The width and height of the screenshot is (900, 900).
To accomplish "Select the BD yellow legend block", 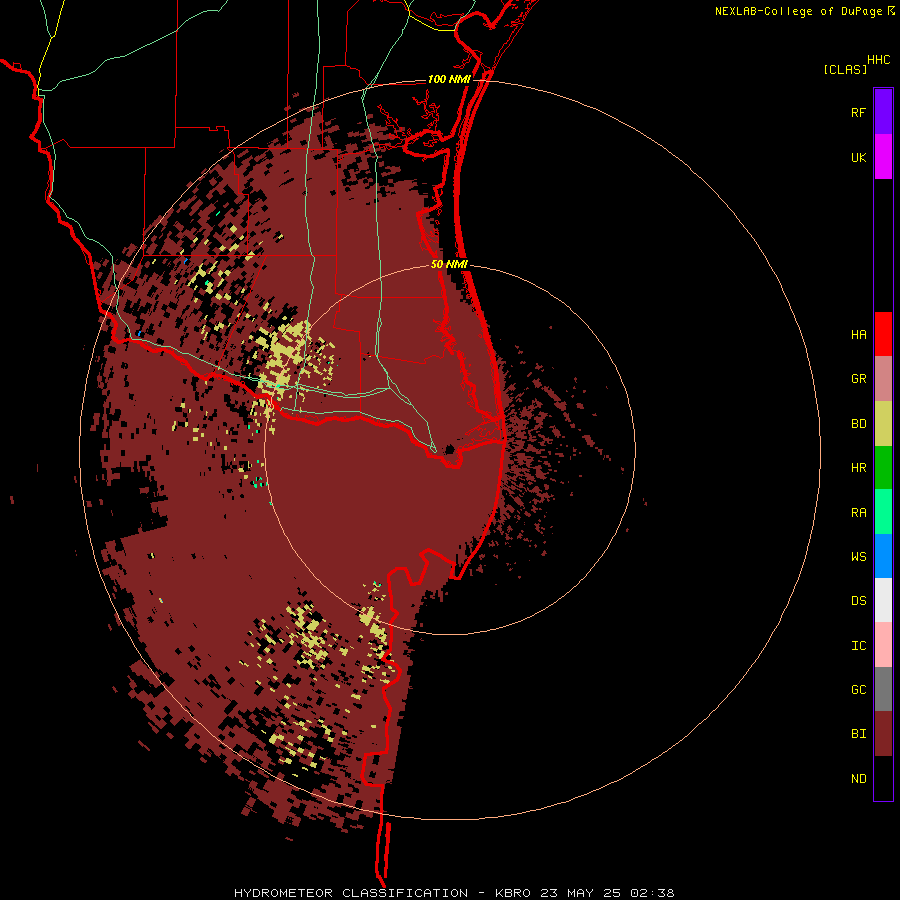I will coord(883,424).
